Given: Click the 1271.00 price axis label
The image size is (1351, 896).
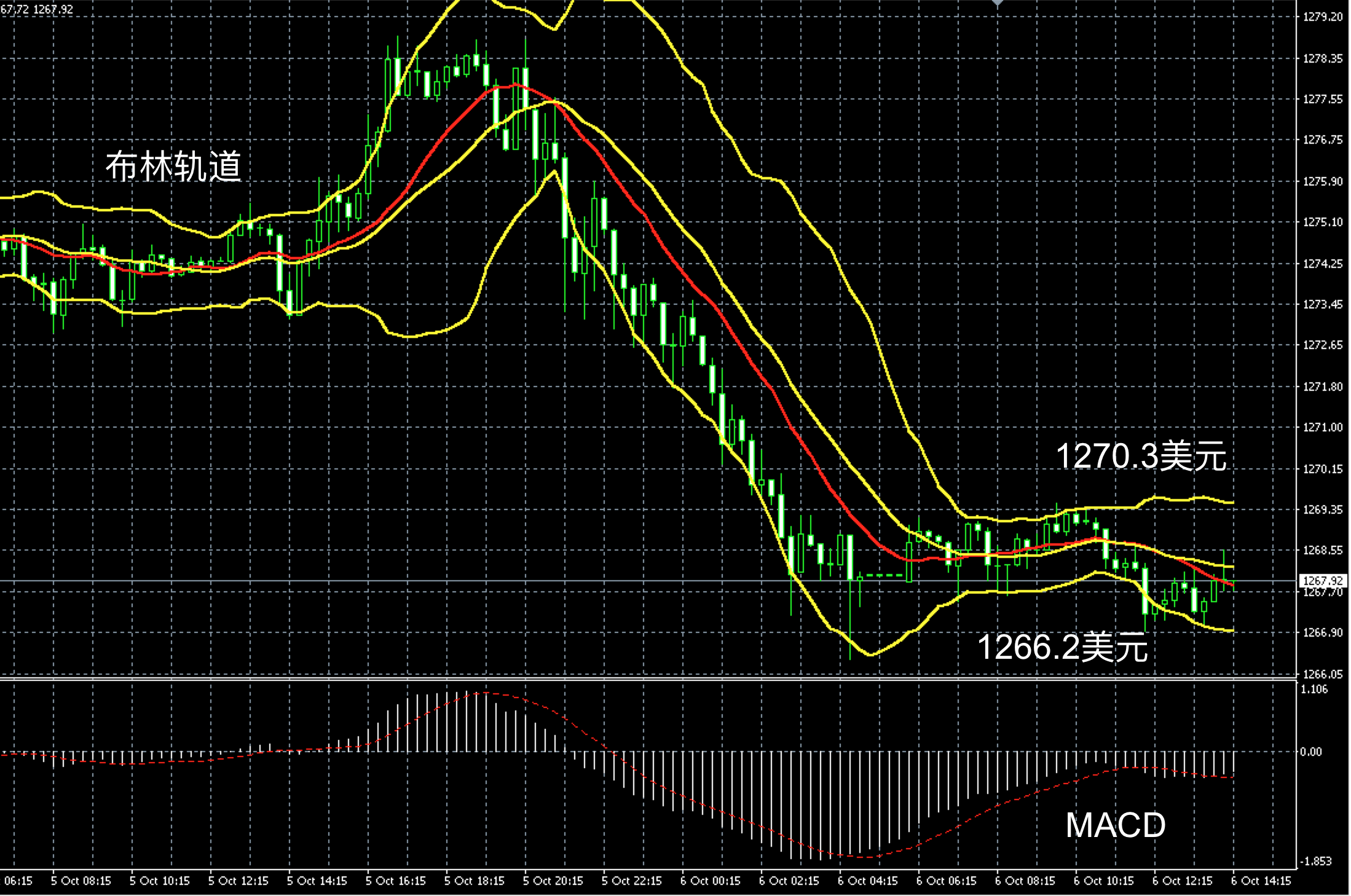Looking at the screenshot, I should coord(1323,427).
